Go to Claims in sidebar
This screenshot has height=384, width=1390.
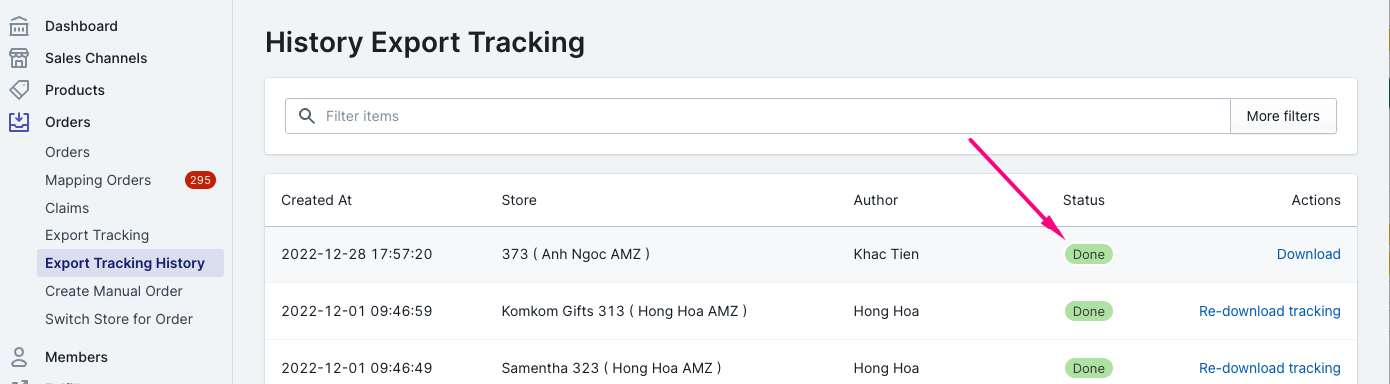67,208
